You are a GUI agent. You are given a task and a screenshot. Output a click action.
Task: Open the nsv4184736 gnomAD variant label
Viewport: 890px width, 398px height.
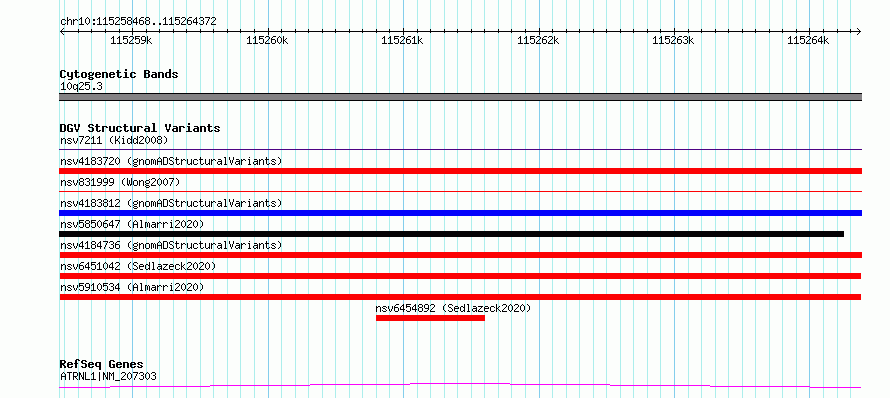[171, 245]
